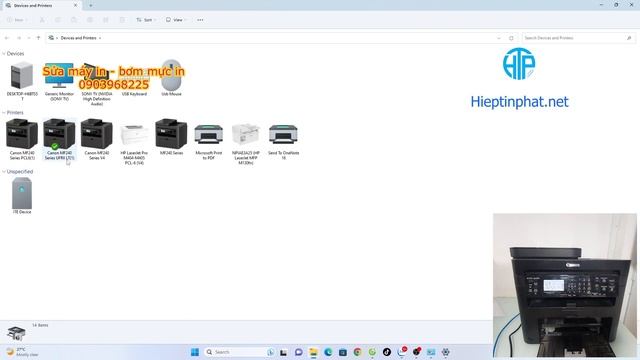The image size is (640, 360).
Task: Go back with the back arrow
Action: coord(7,38)
